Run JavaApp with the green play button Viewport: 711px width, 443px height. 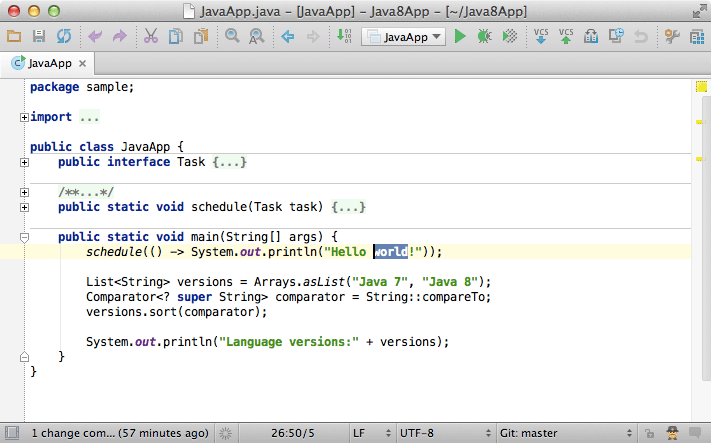pyautogui.click(x=460, y=36)
